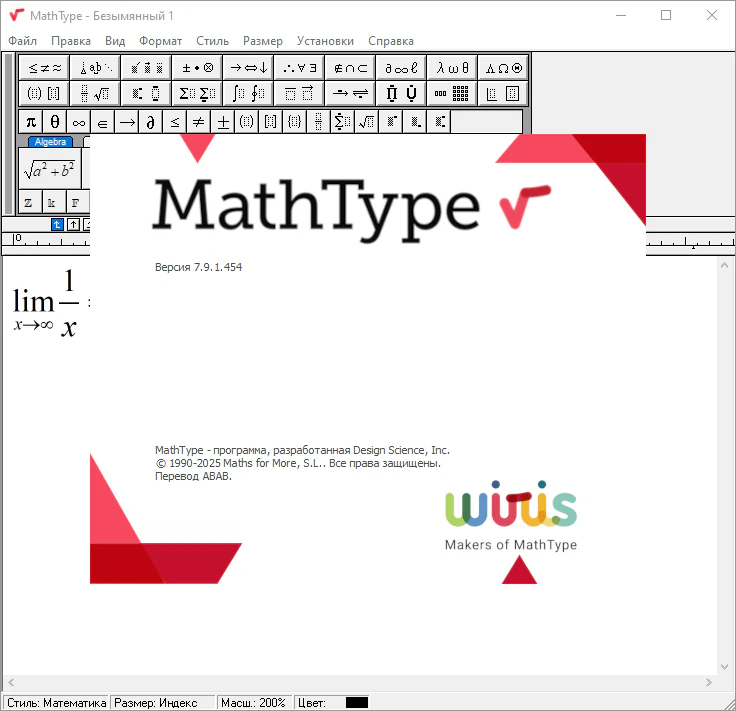Viewport: 736px width, 711px height.
Task: Open the Справка menu
Action: [x=390, y=41]
